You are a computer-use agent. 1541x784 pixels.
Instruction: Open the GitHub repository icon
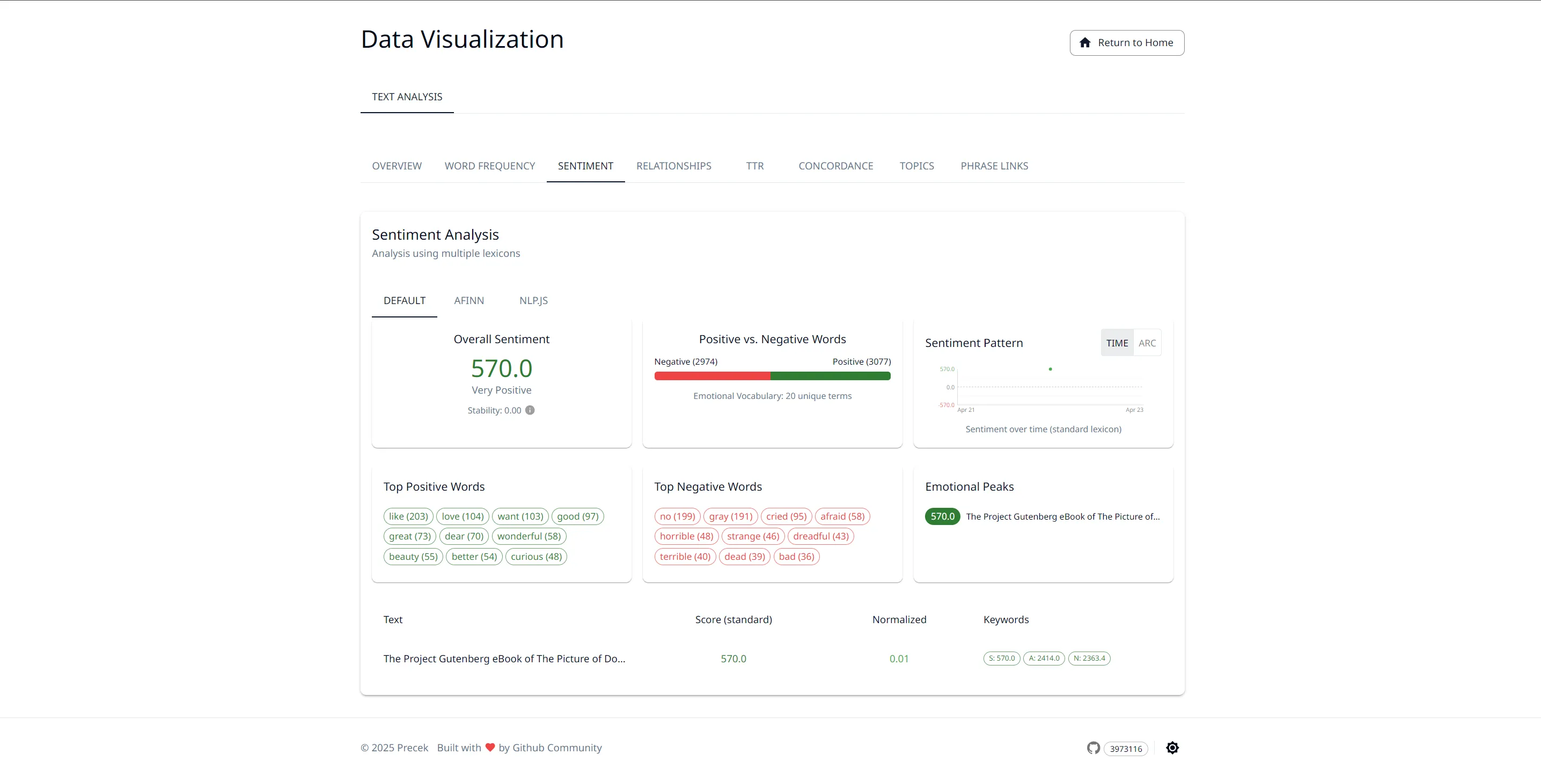pos(1093,748)
